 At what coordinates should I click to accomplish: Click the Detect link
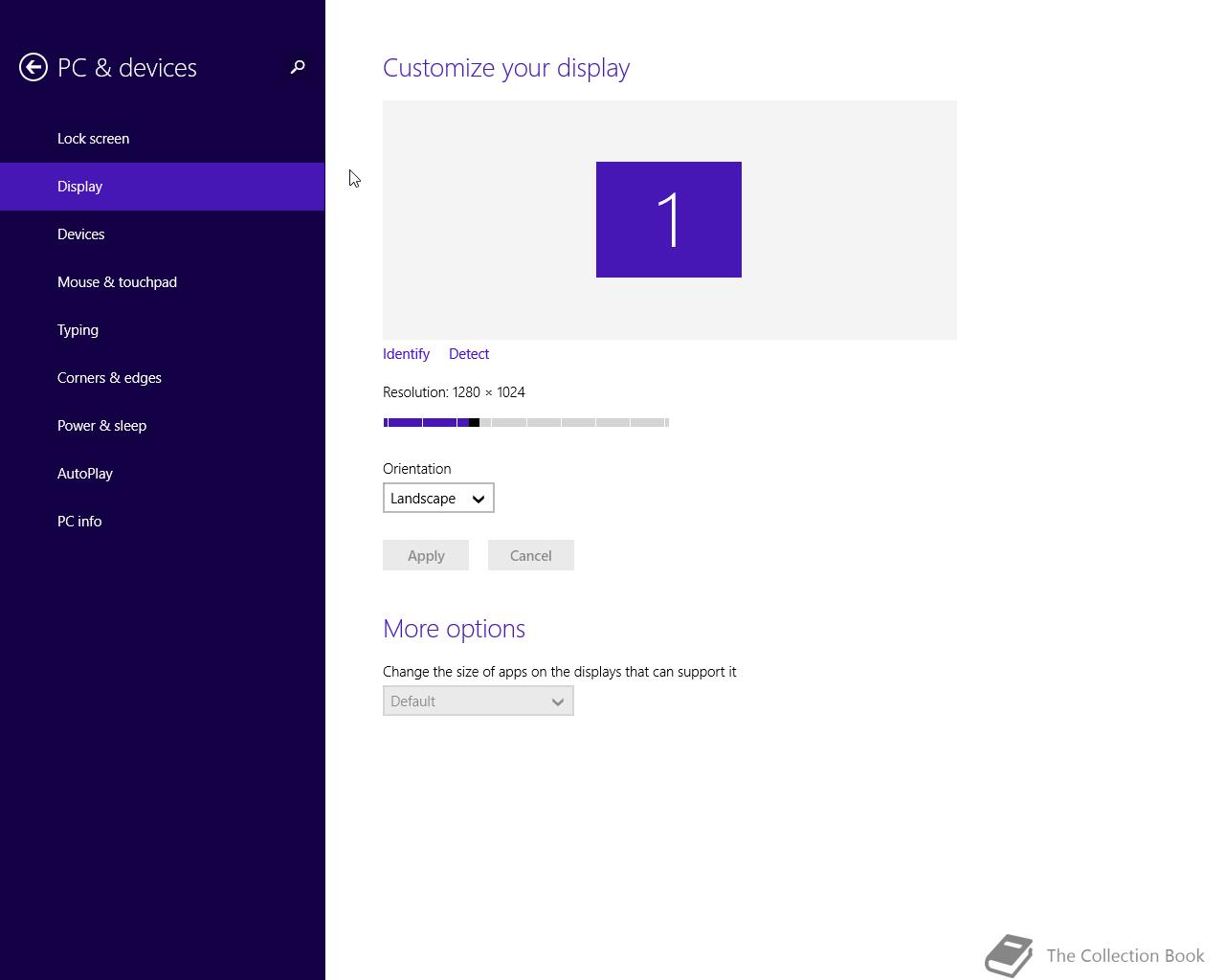coord(469,354)
